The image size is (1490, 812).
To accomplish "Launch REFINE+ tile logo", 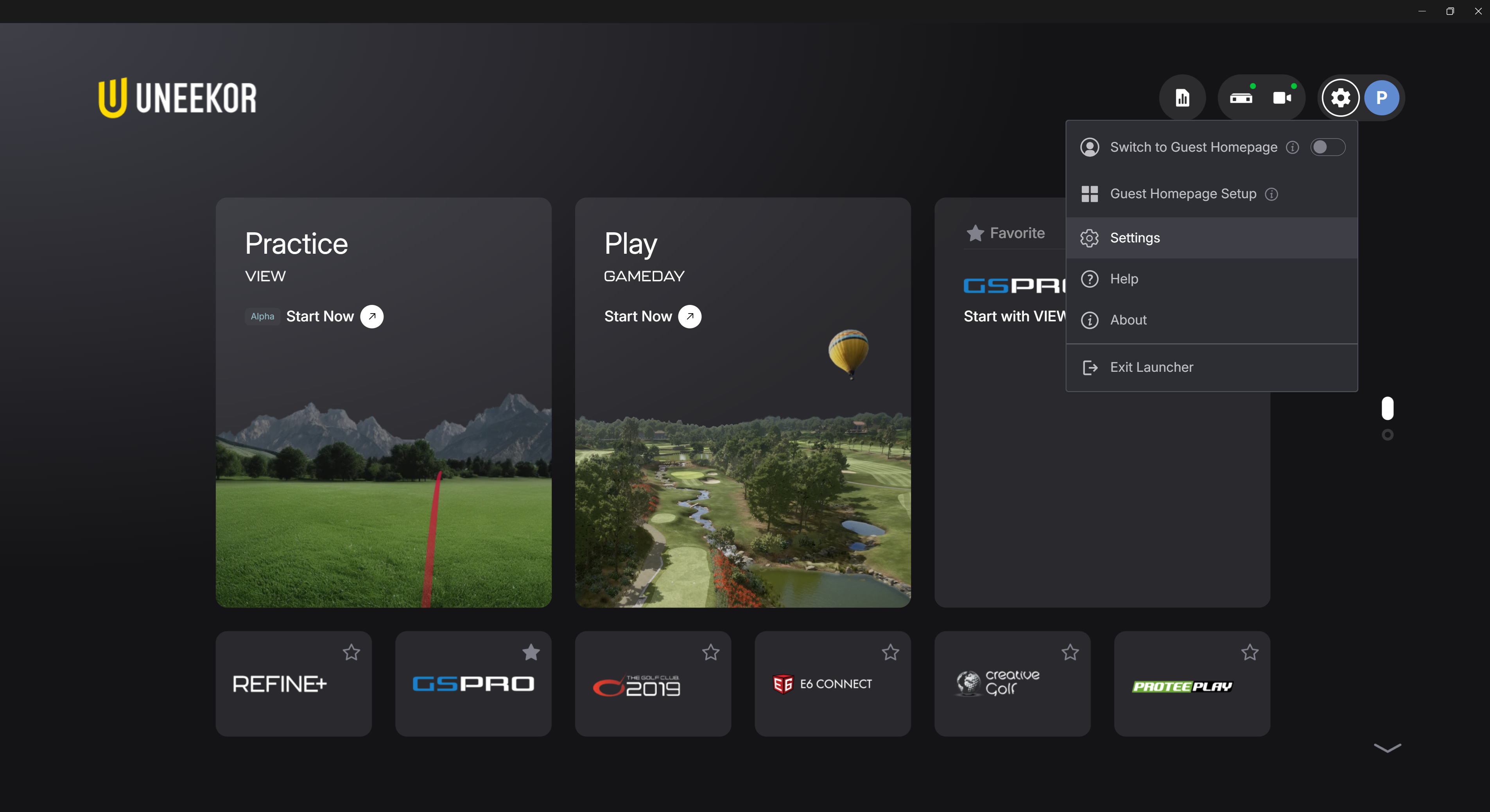I will pos(280,684).
